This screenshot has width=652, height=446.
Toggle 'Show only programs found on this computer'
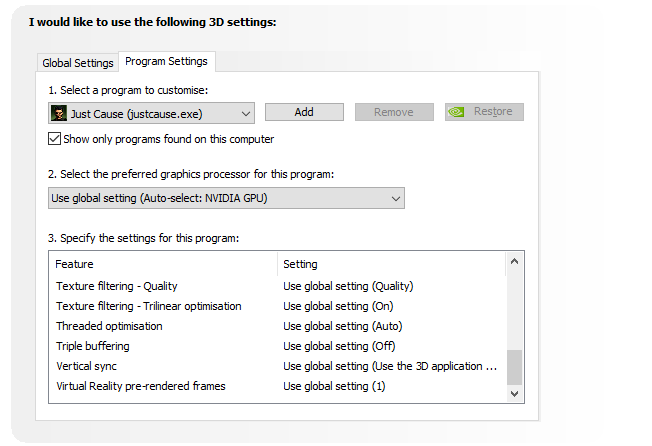pos(55,139)
